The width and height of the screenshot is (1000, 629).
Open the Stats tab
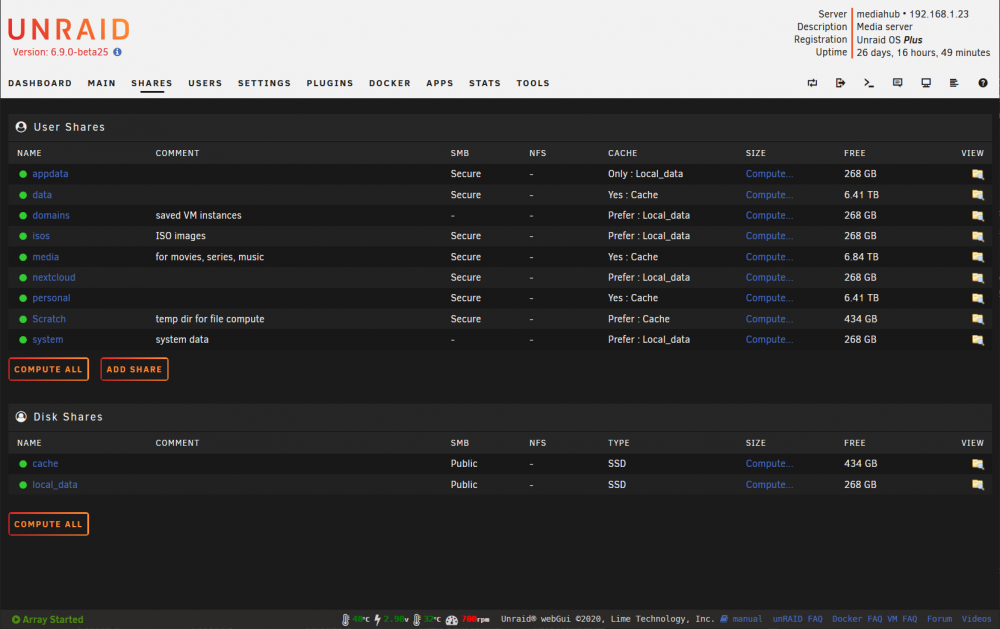click(x=485, y=83)
